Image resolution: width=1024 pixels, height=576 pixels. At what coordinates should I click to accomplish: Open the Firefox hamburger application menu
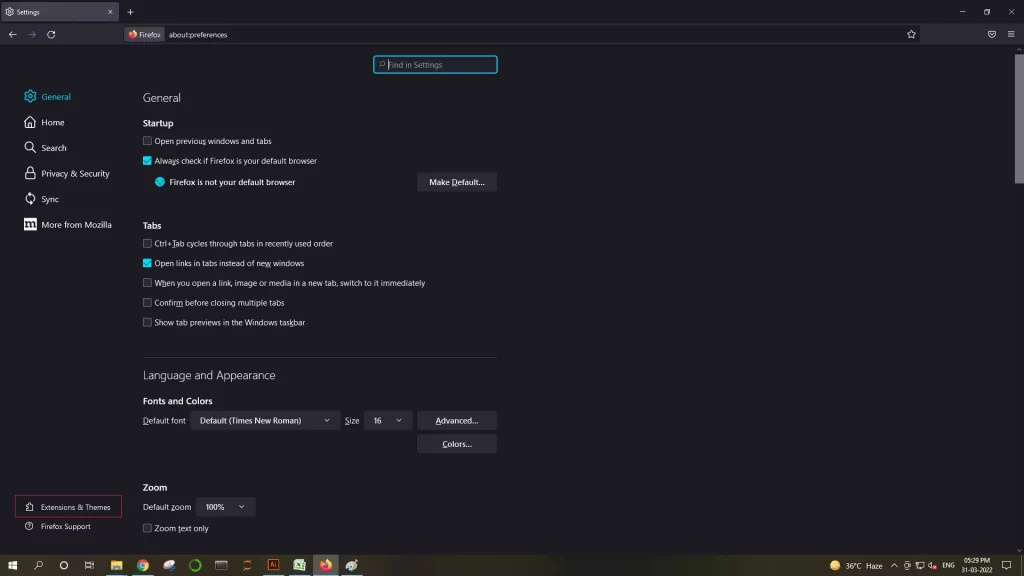point(1011,35)
